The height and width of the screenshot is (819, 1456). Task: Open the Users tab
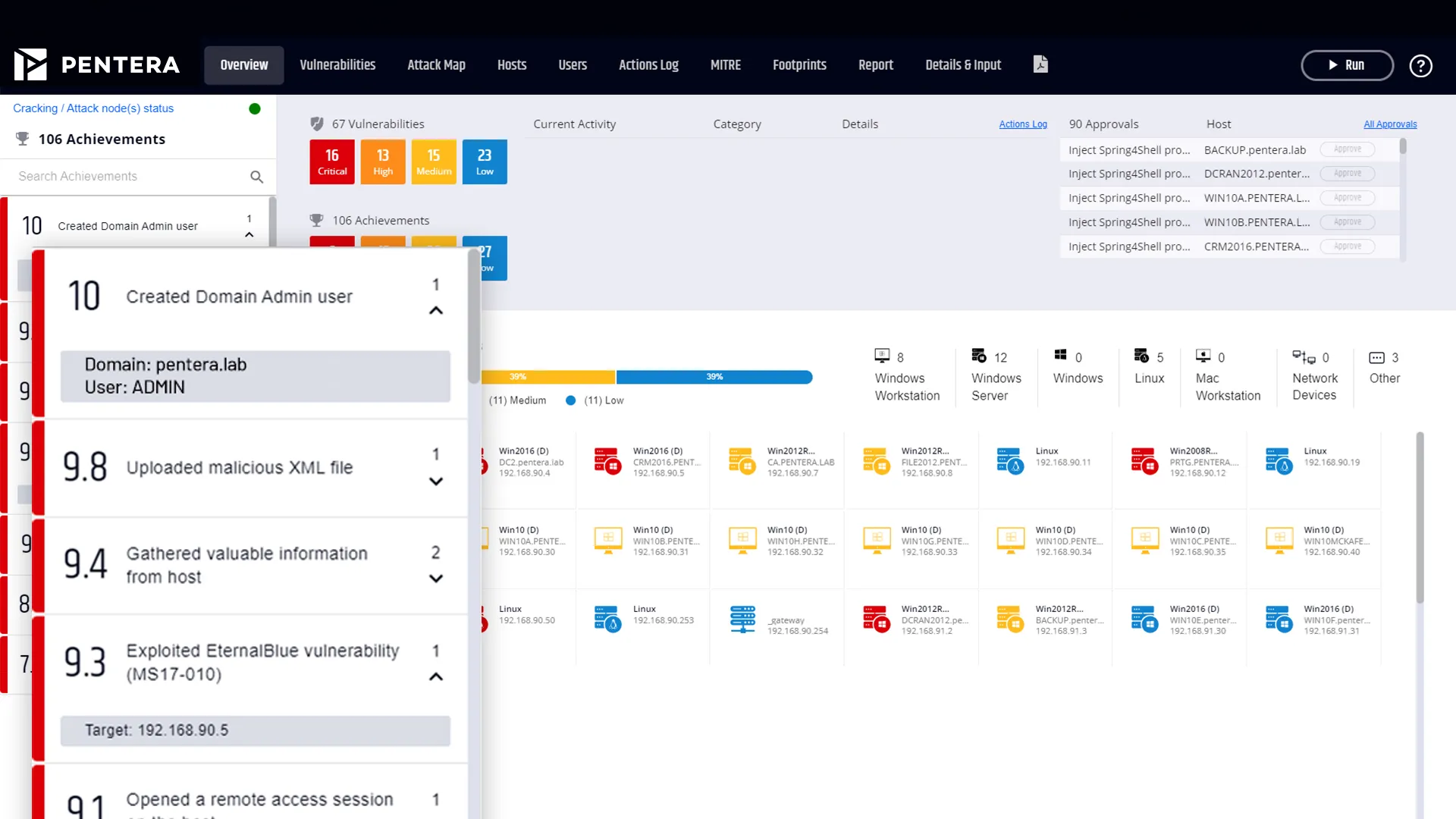click(x=573, y=65)
